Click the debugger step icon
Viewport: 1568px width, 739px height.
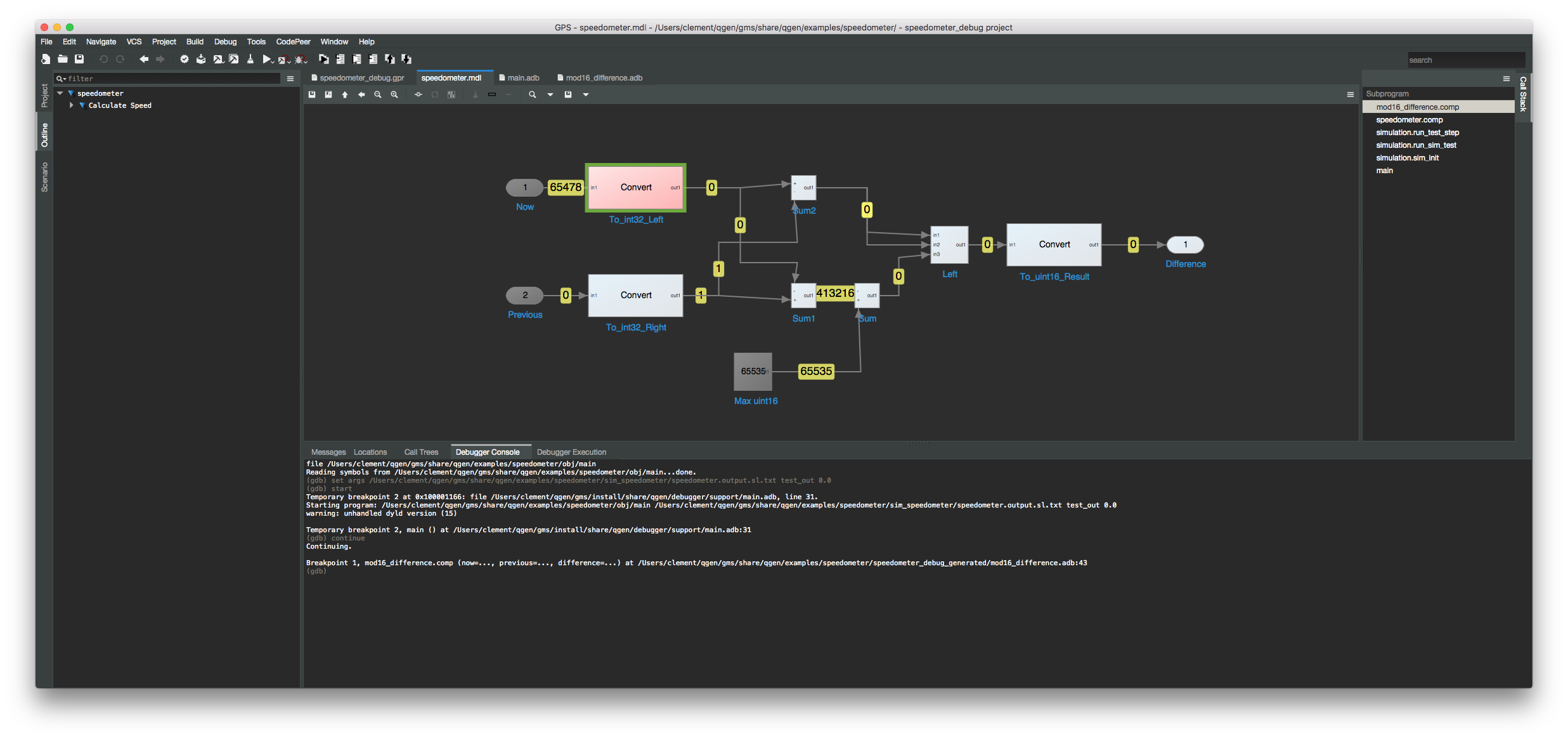coord(340,59)
